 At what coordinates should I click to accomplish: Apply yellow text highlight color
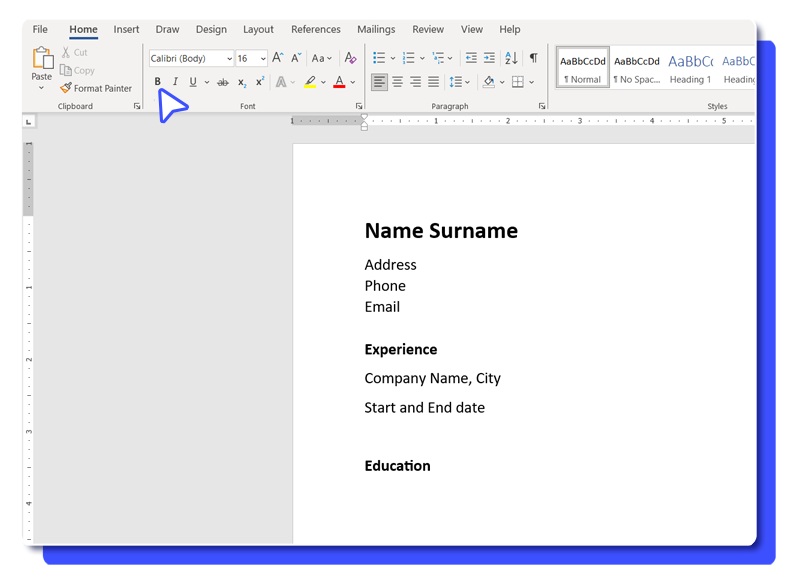click(x=310, y=82)
